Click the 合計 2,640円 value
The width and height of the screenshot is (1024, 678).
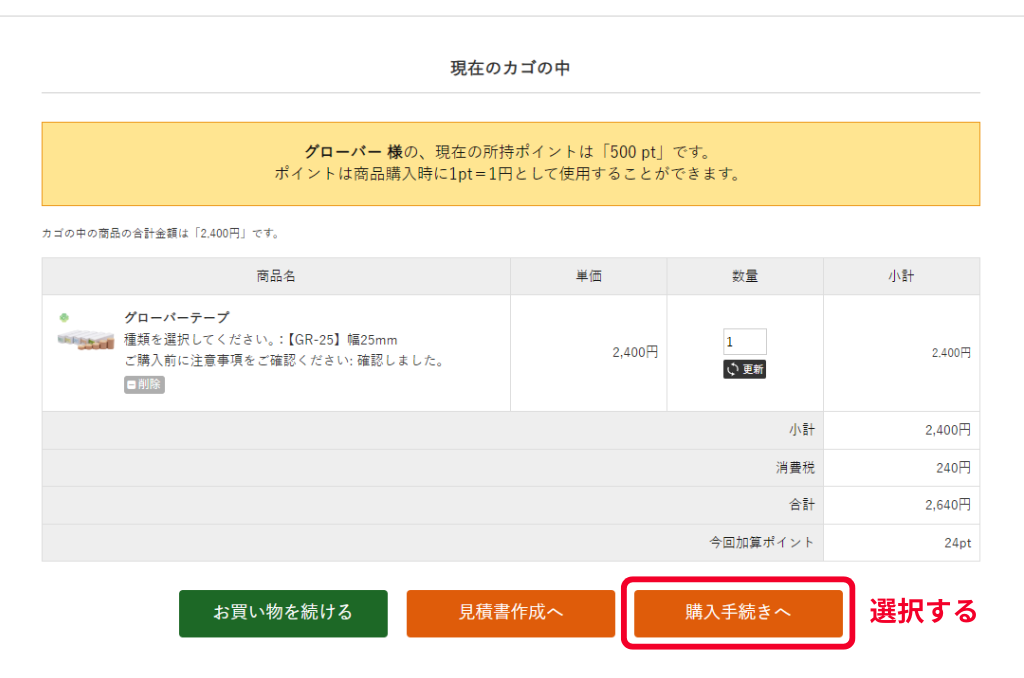tap(948, 505)
